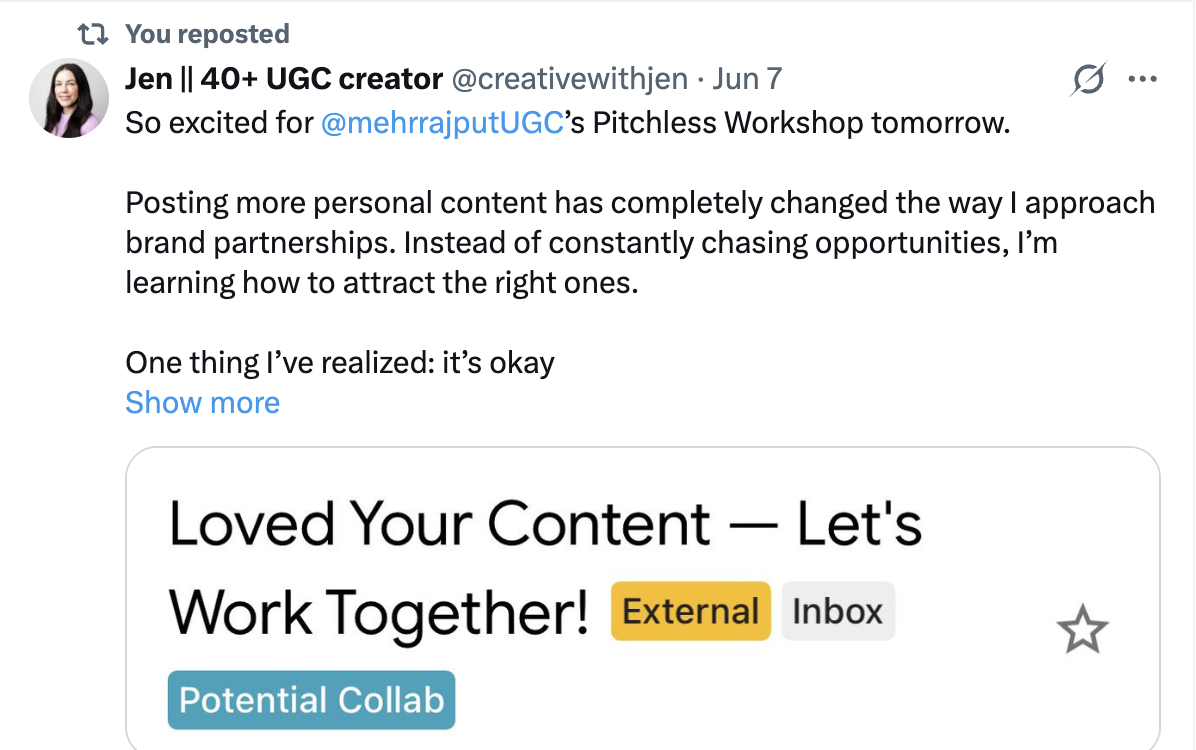Click the One thing I've realized line
This screenshot has height=750, width=1196.
(x=339, y=363)
